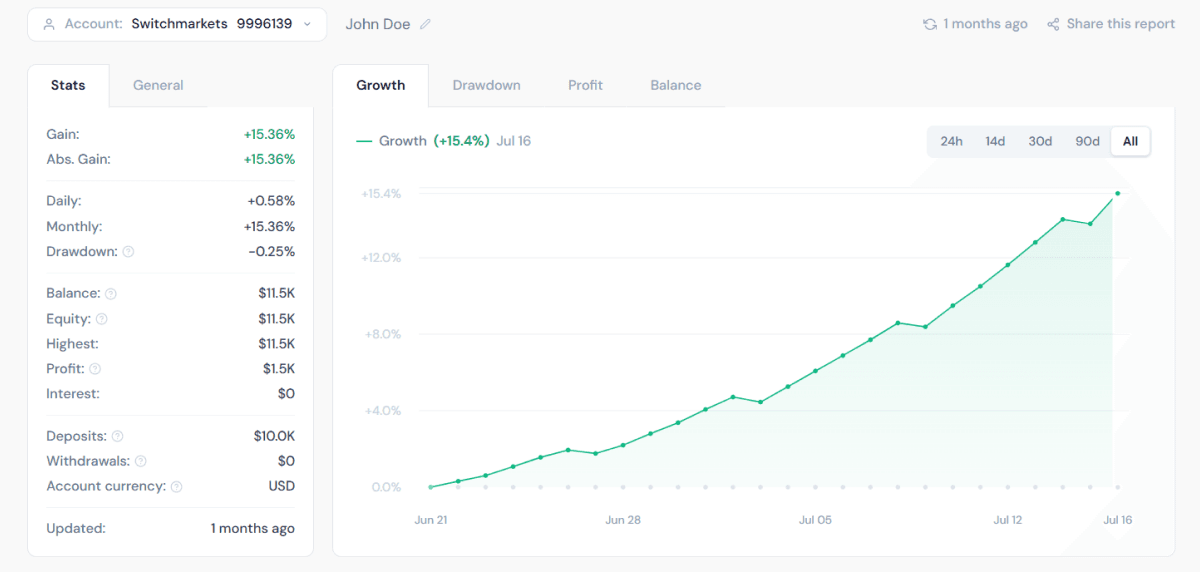The height and width of the screenshot is (572, 1200).
Task: Click the Gain value +15.36%
Action: tap(269, 134)
